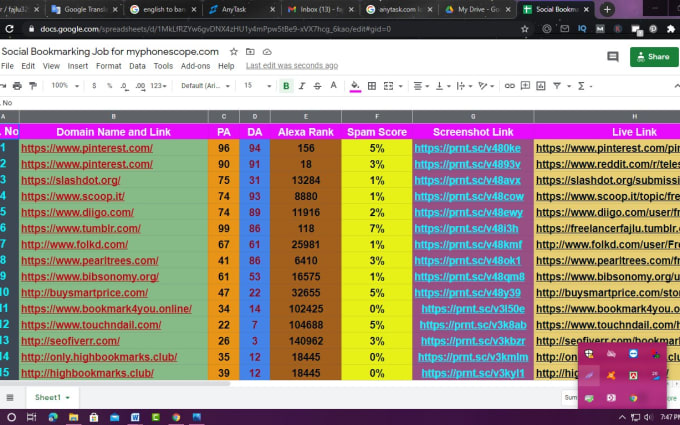
Task: Open the fill color picker
Action: (355, 86)
